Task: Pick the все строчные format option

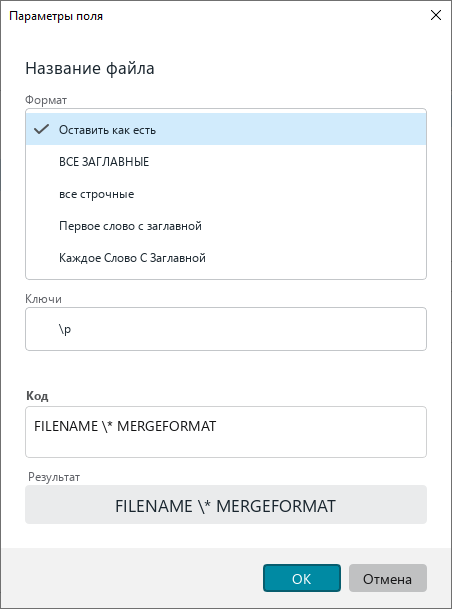Action: click(x=226, y=194)
